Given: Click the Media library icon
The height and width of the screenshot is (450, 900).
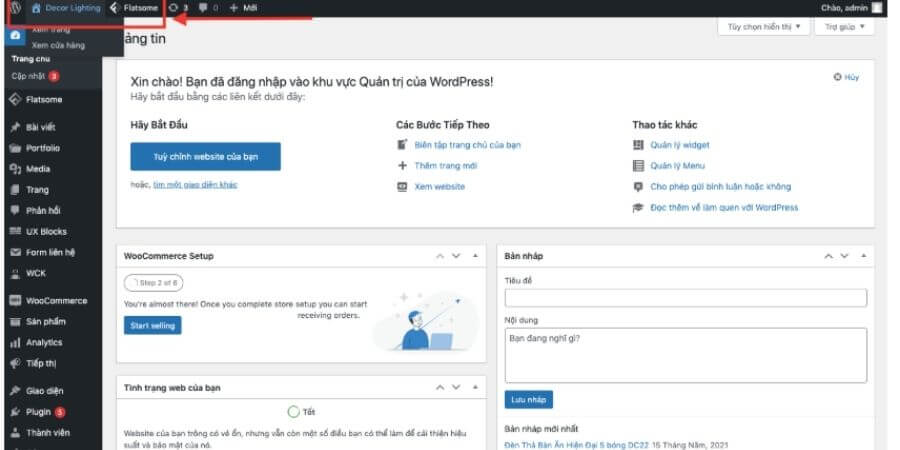Looking at the screenshot, I should click(15, 169).
